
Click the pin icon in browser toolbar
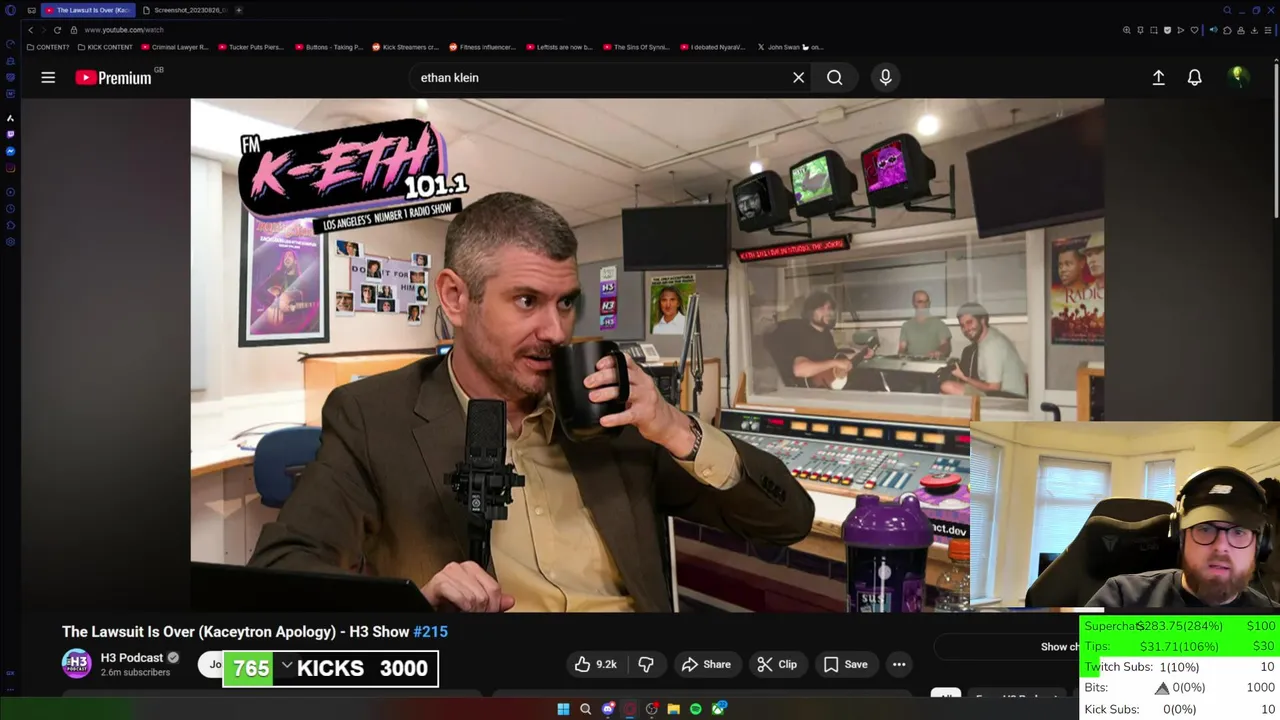click(x=1140, y=30)
